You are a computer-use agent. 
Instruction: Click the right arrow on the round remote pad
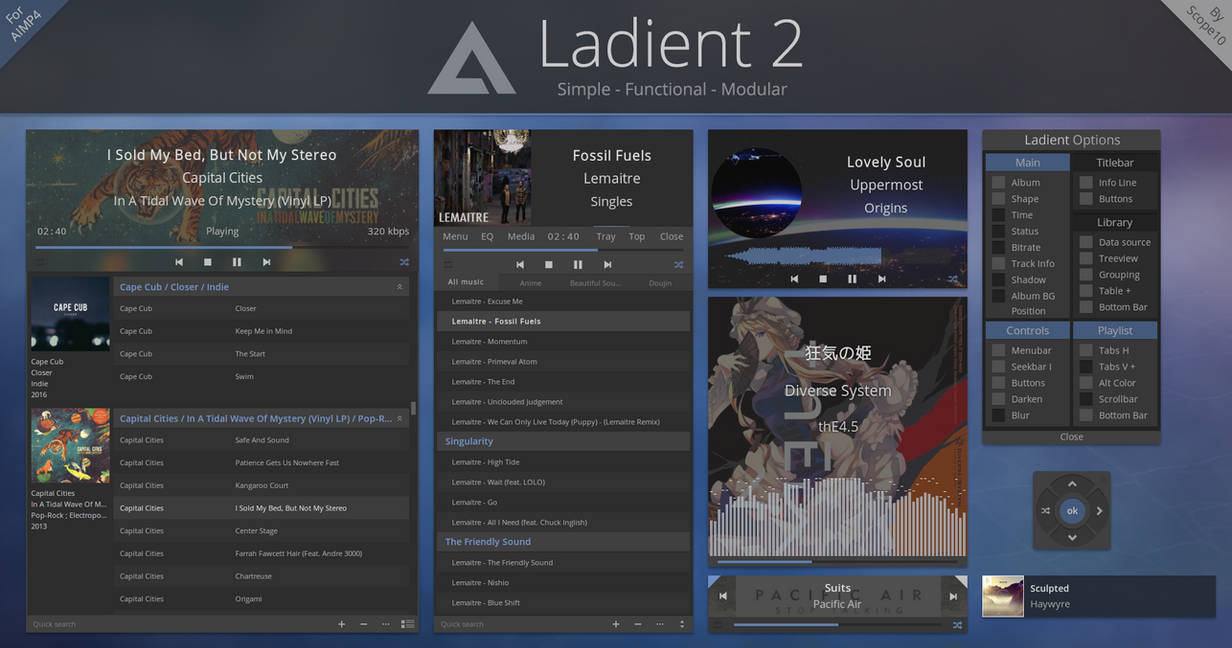pyautogui.click(x=1099, y=511)
